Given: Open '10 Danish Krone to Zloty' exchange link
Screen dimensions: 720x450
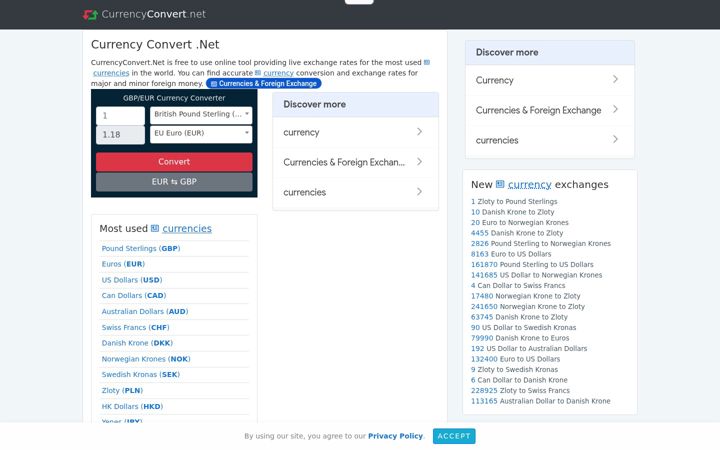Looking at the screenshot, I should [x=512, y=212].
